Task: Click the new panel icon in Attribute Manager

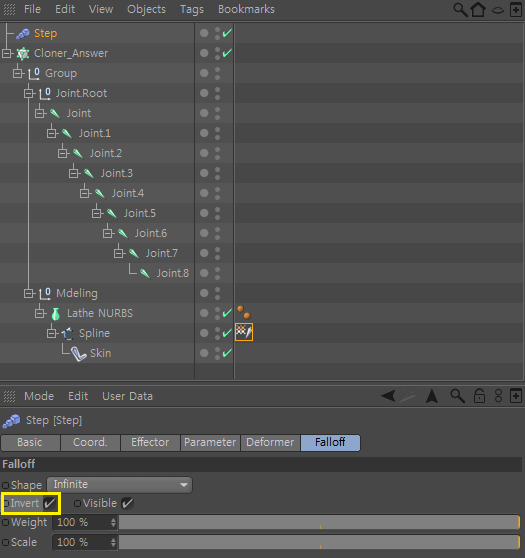Action: pos(516,396)
